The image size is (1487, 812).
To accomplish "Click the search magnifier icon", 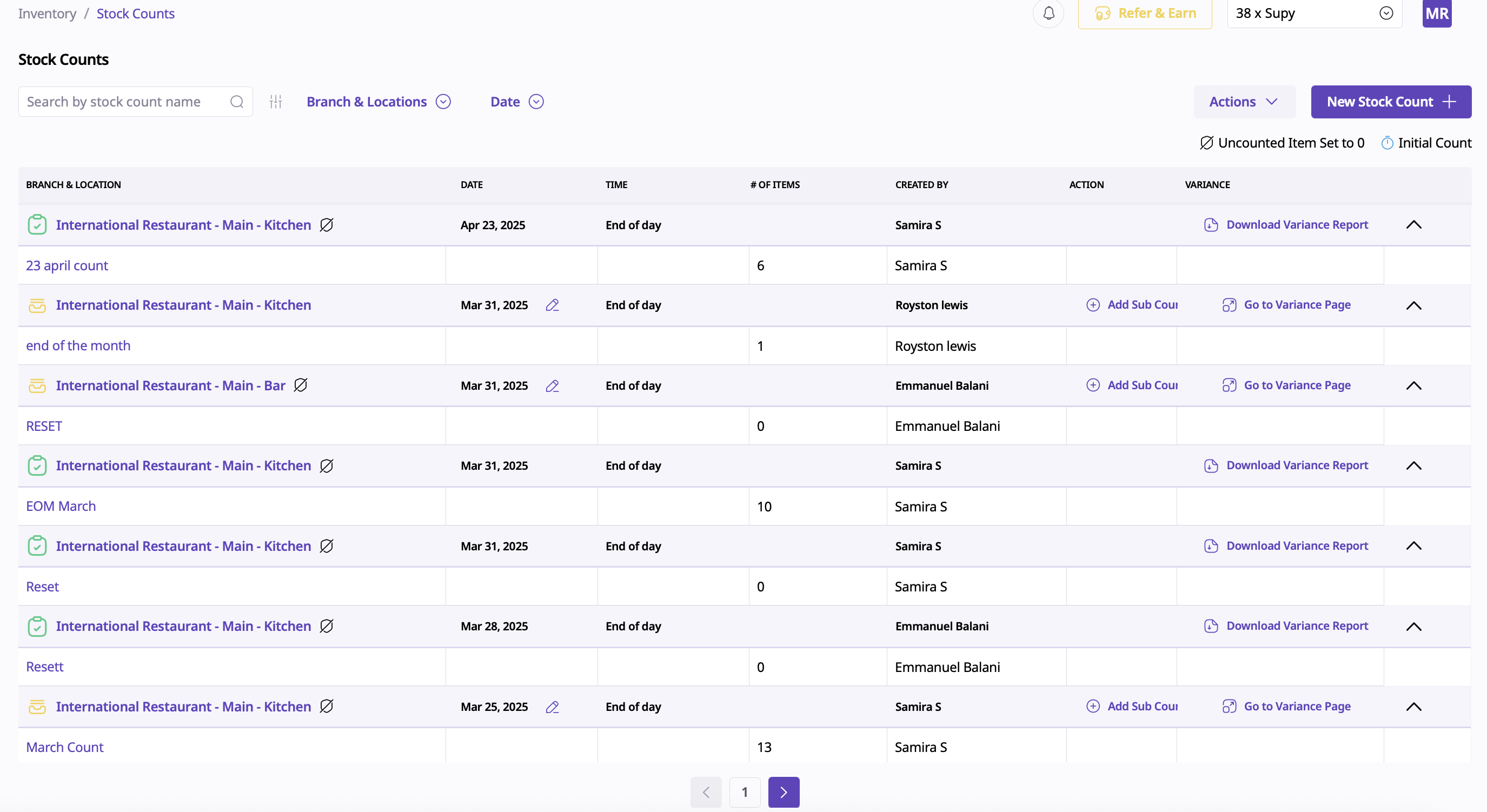I will coord(237,102).
